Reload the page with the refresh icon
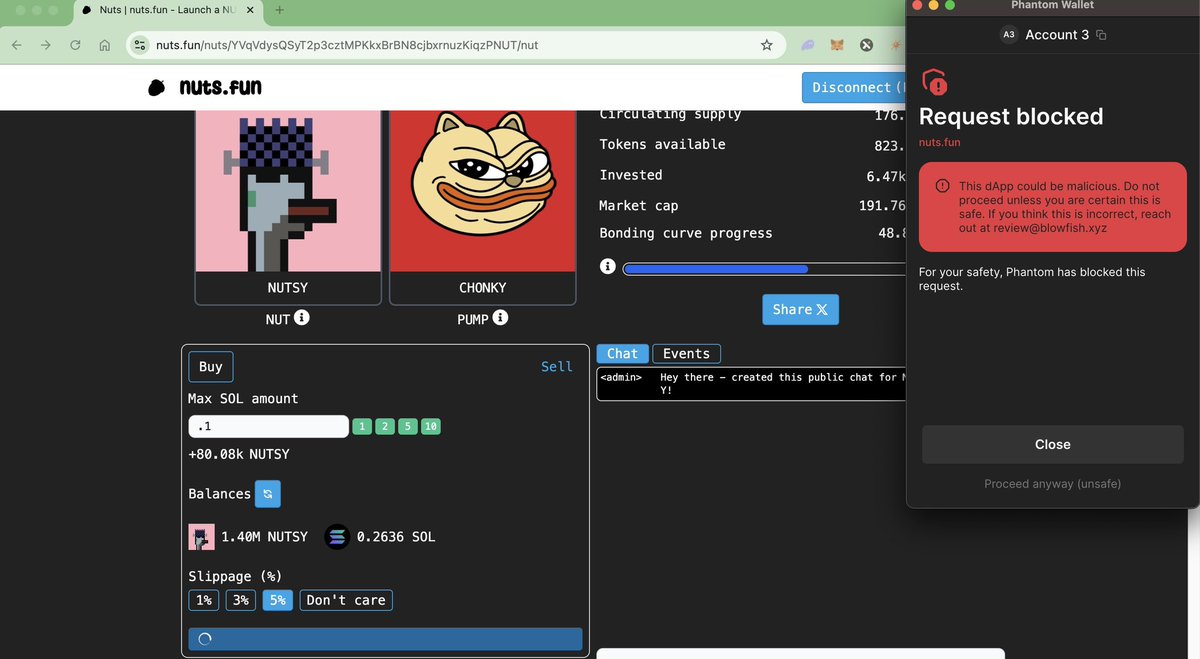 [x=75, y=45]
